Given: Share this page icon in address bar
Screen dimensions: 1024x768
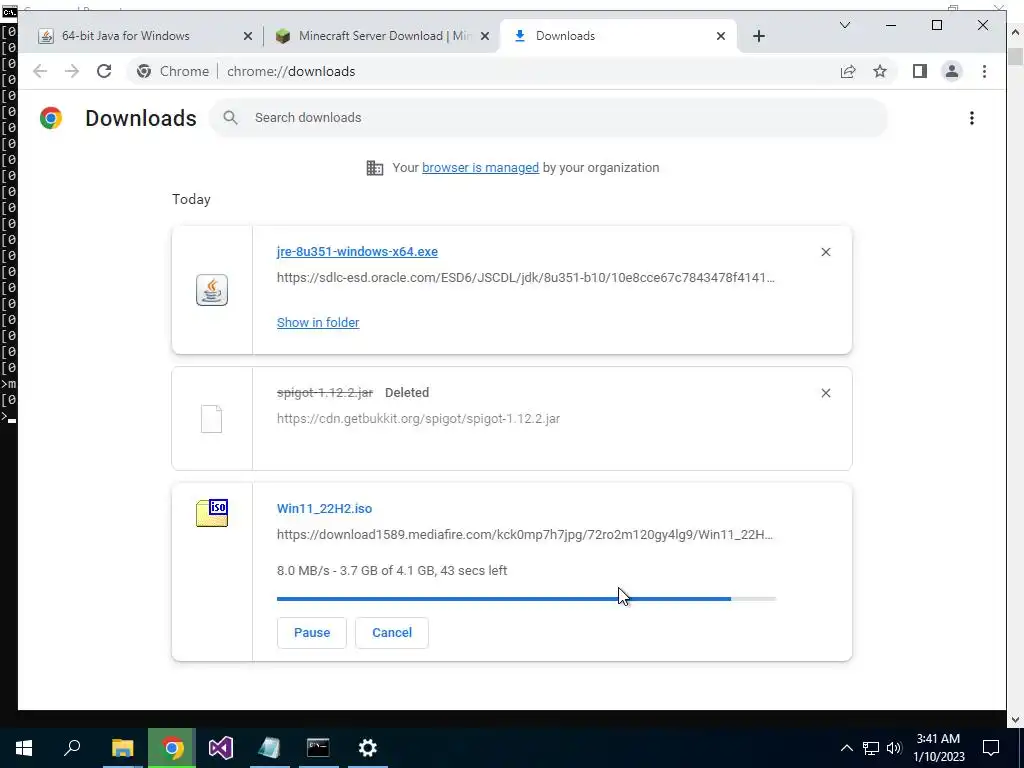Looking at the screenshot, I should 848,71.
